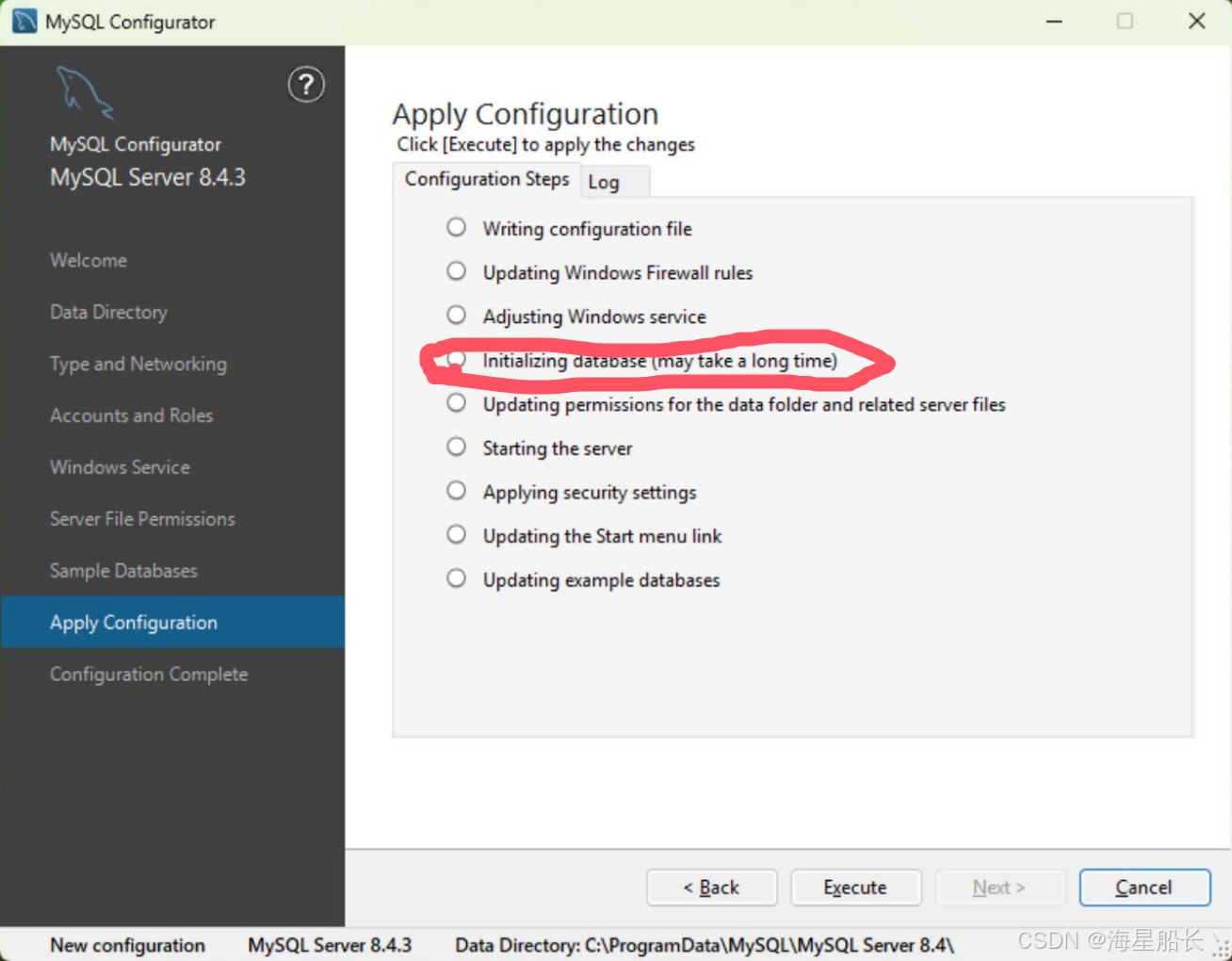This screenshot has height=961, width=1232.
Task: Cancel the configuration wizard
Action: (1144, 888)
